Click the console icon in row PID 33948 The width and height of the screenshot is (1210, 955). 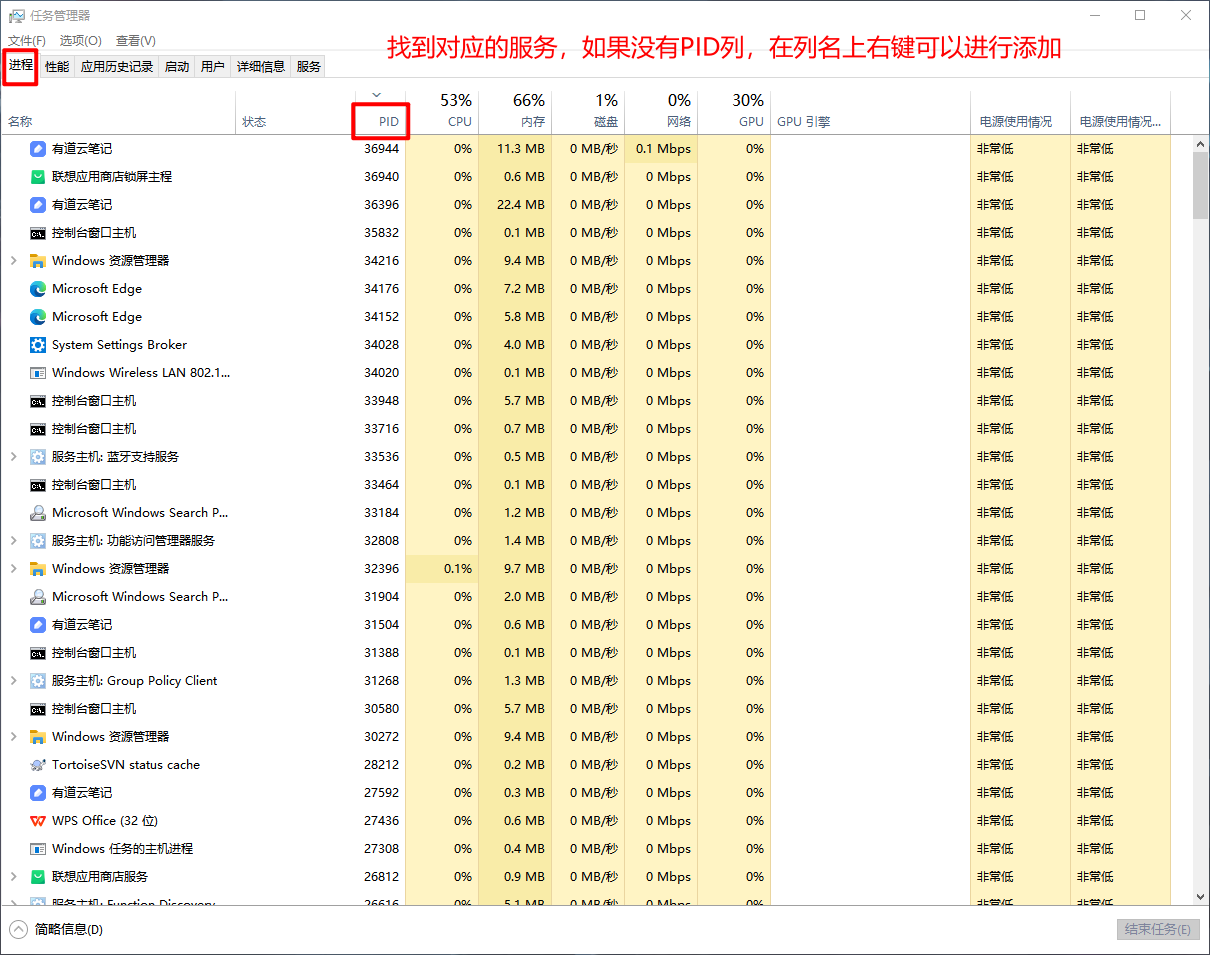click(x=38, y=400)
